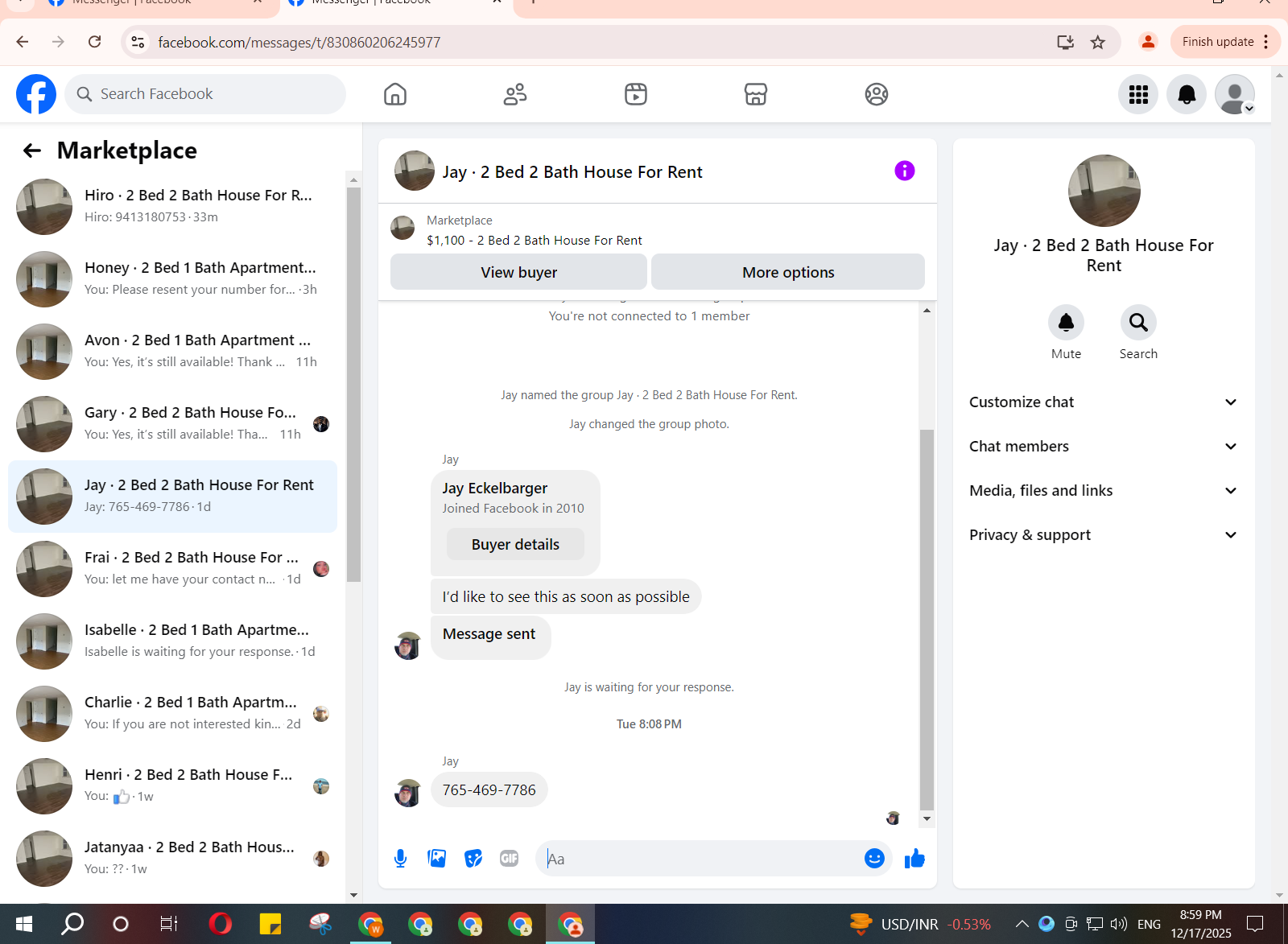
Task: Bookmark this page with the star icon
Action: pos(1098,42)
